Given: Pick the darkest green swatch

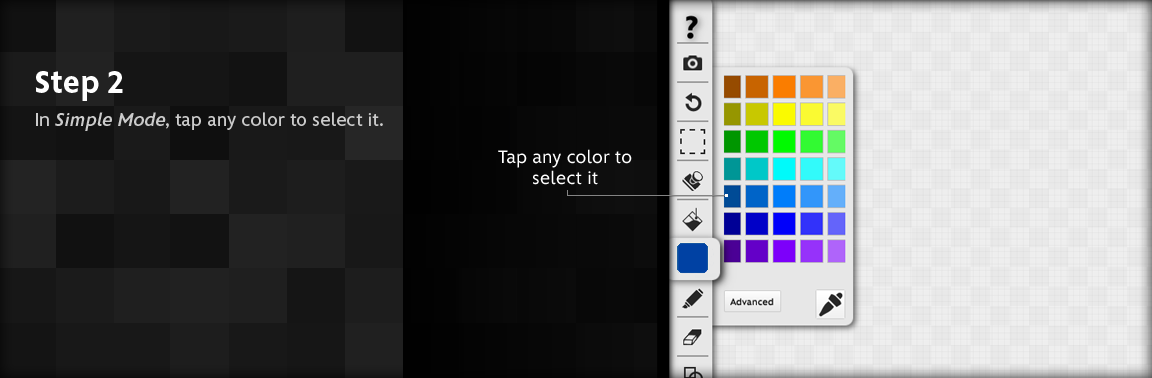Looking at the screenshot, I should (x=732, y=141).
